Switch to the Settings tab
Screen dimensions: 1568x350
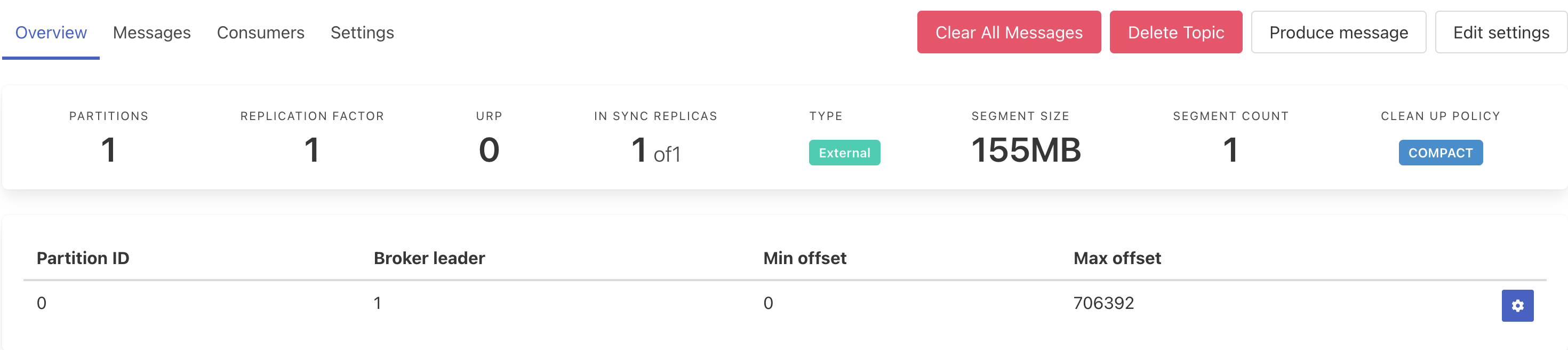(x=362, y=32)
